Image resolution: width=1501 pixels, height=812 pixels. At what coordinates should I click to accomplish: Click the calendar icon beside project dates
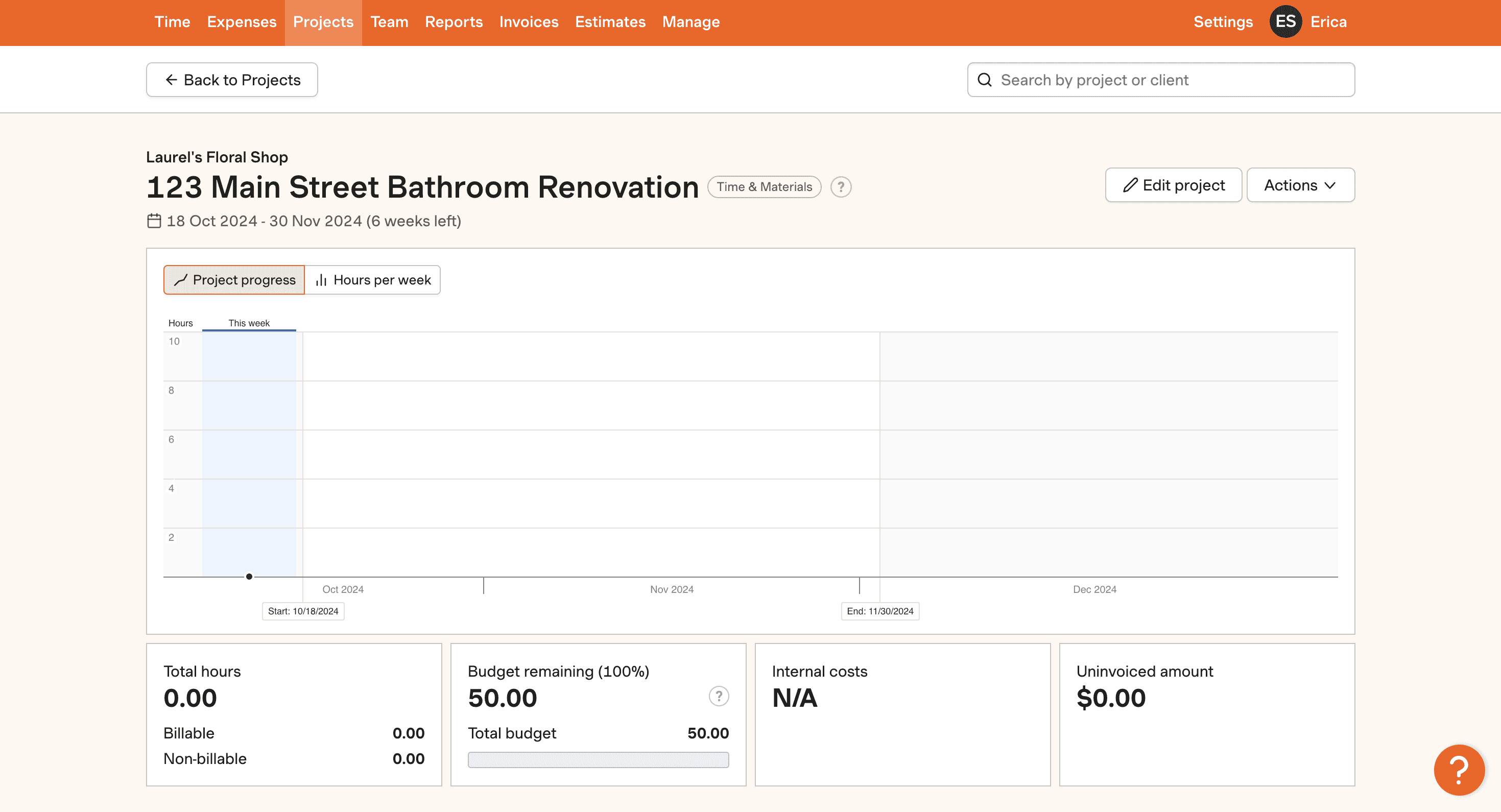154,221
